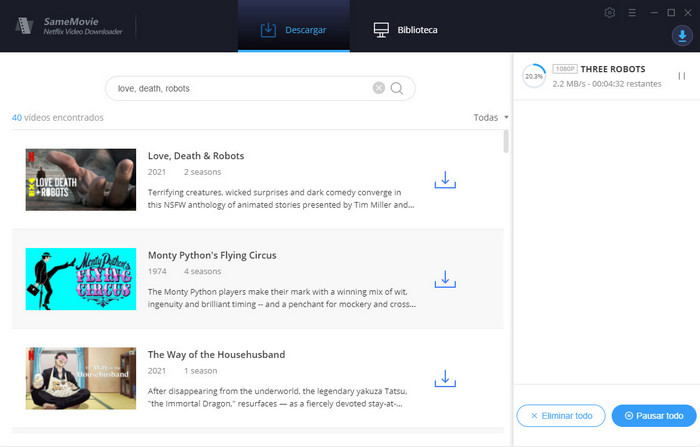Maximize the SameMovie window
Viewport: 700px width, 447px height.
[671, 13]
